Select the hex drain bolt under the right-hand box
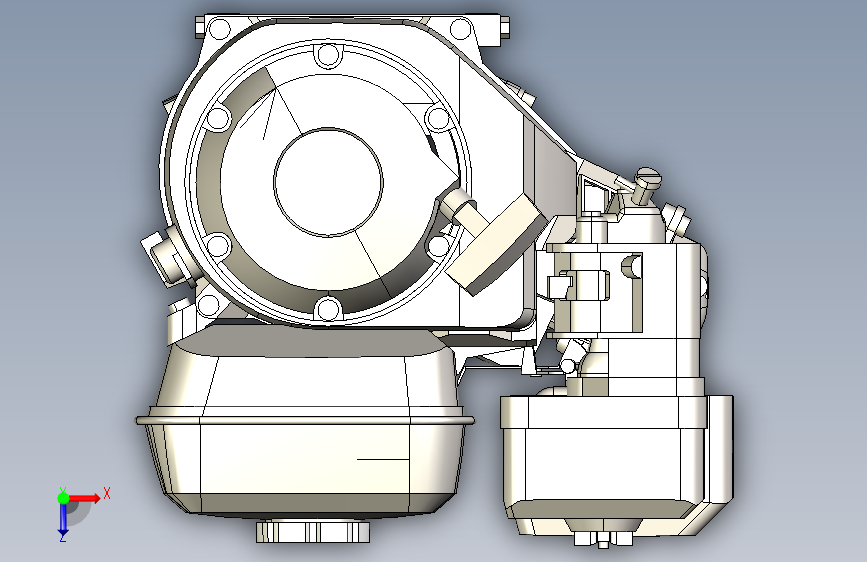The width and height of the screenshot is (867, 562). pyautogui.click(x=603, y=539)
